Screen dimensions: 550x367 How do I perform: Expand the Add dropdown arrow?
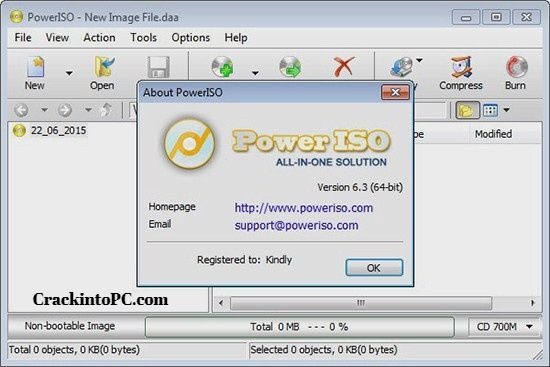click(255, 73)
